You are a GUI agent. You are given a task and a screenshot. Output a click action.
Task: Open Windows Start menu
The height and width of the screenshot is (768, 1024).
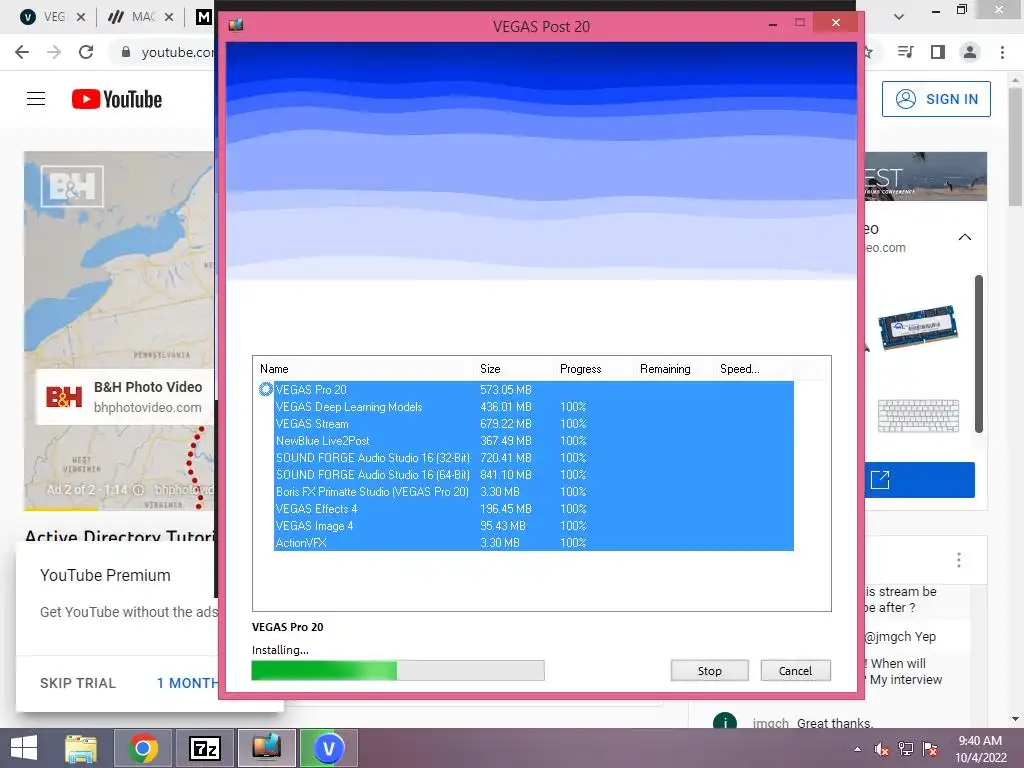click(24, 748)
